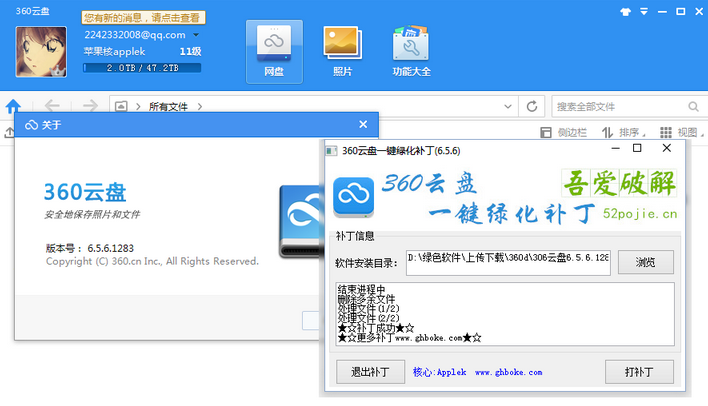Open the new message notification banner
The height and width of the screenshot is (406, 708).
[143, 18]
